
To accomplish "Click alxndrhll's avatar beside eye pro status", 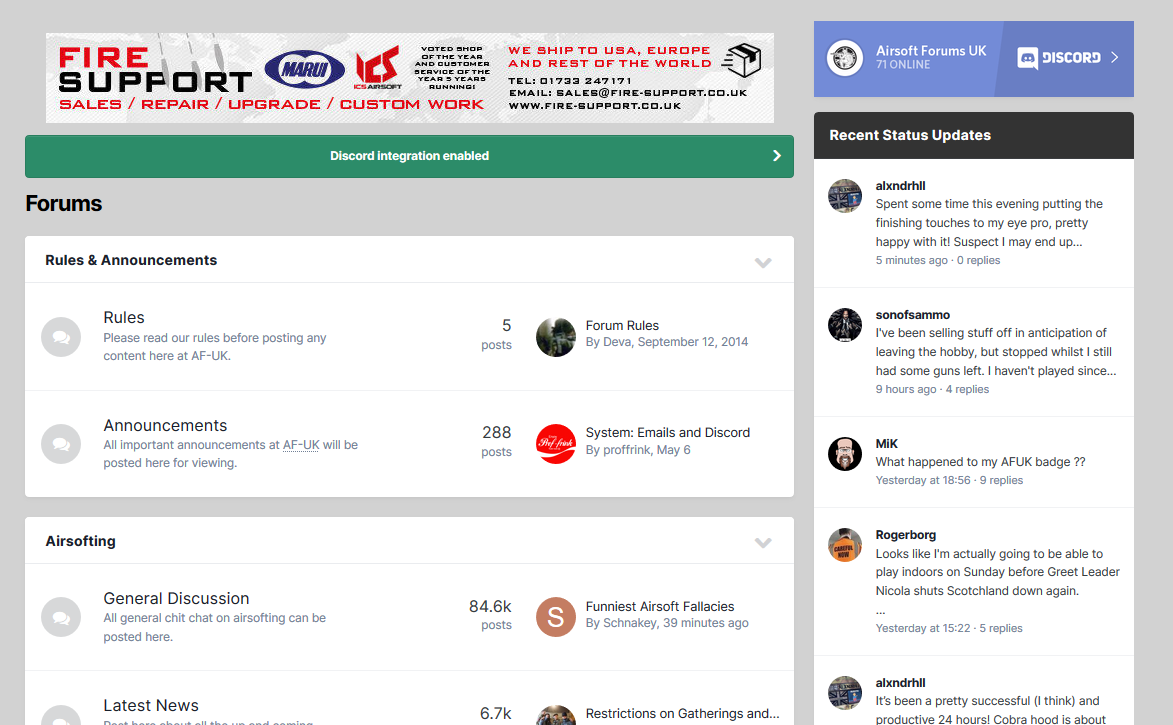I will pyautogui.click(x=845, y=196).
